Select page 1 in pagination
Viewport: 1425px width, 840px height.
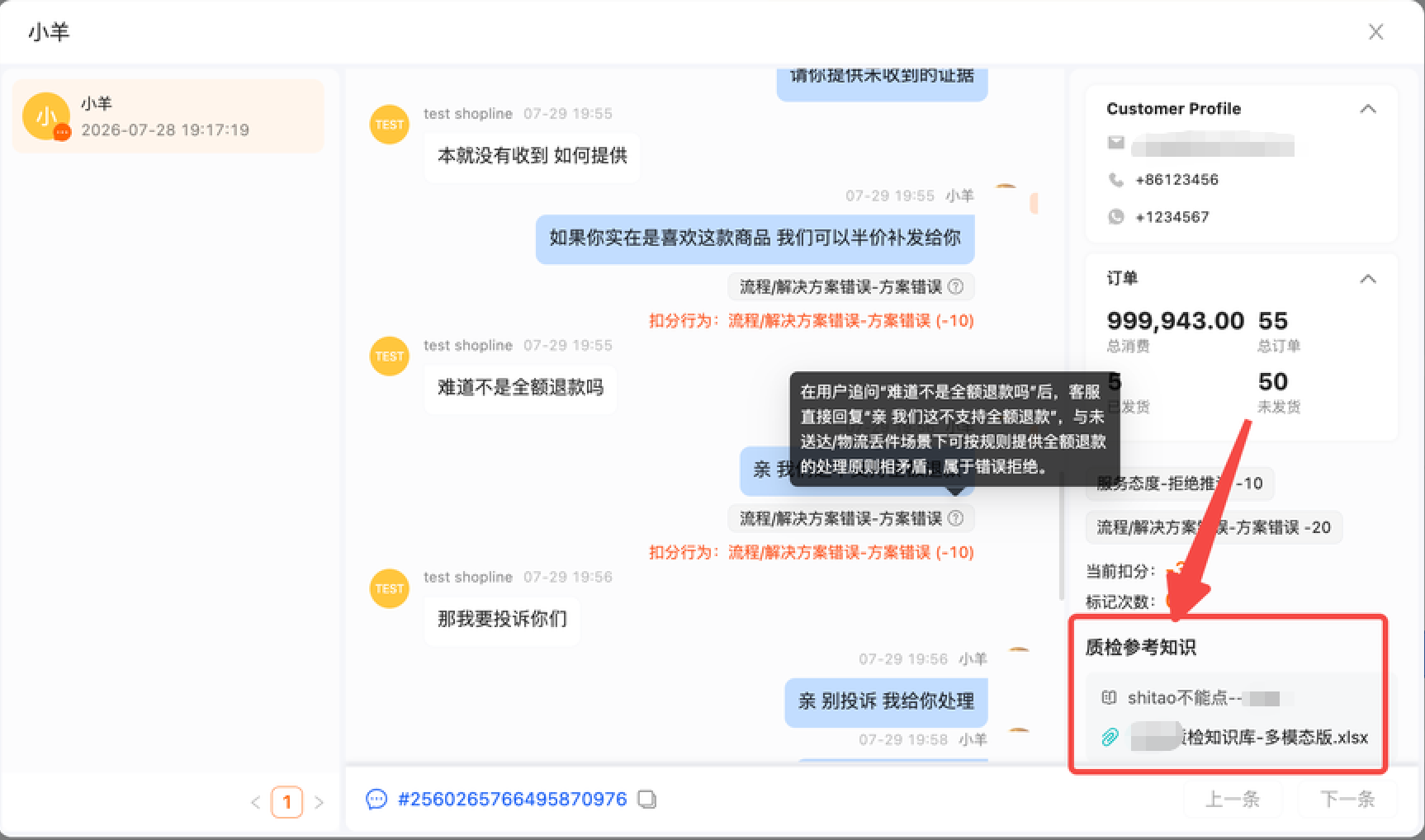coord(287,802)
